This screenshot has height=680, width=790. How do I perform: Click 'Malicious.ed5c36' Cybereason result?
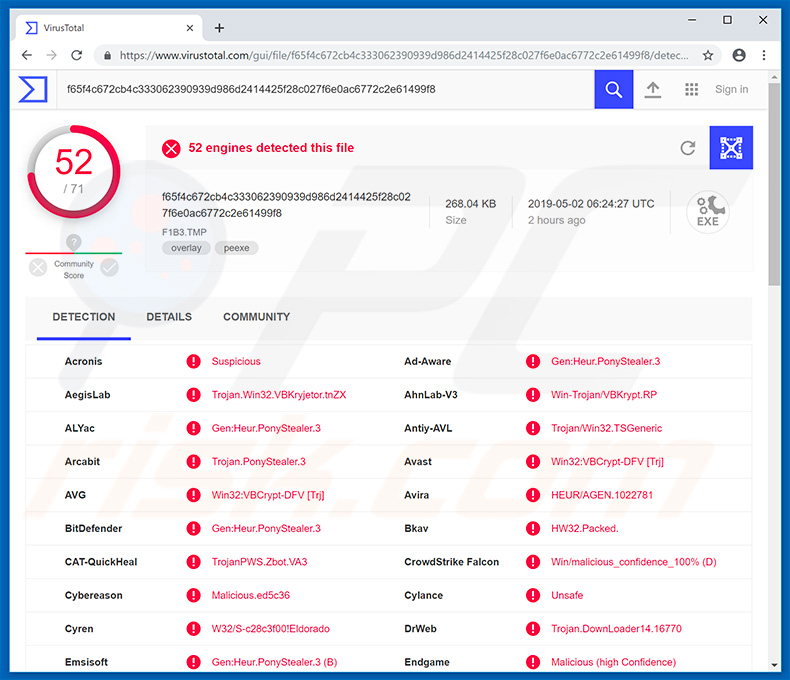[x=250, y=595]
